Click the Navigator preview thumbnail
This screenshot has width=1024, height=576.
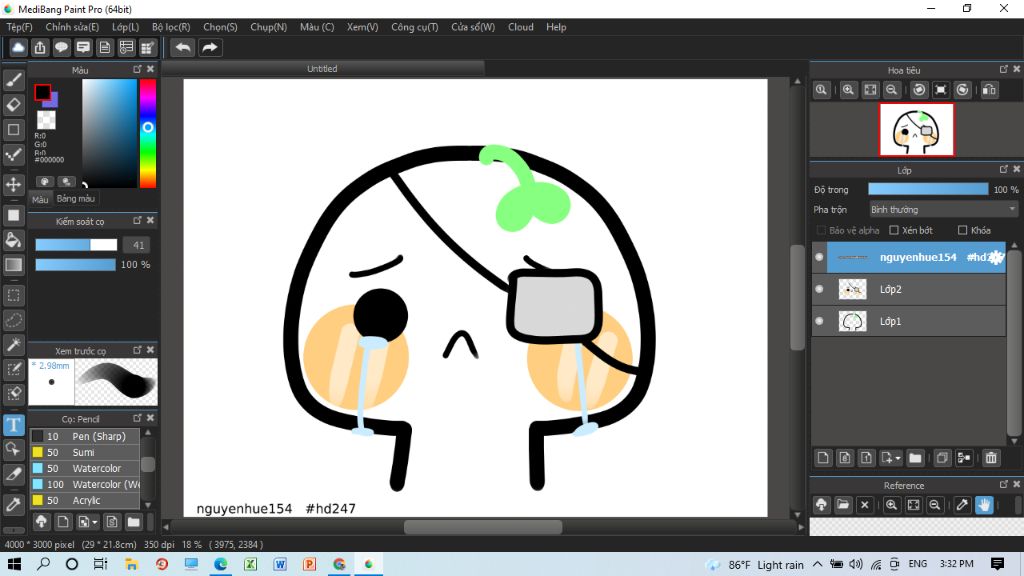pyautogui.click(x=916, y=129)
